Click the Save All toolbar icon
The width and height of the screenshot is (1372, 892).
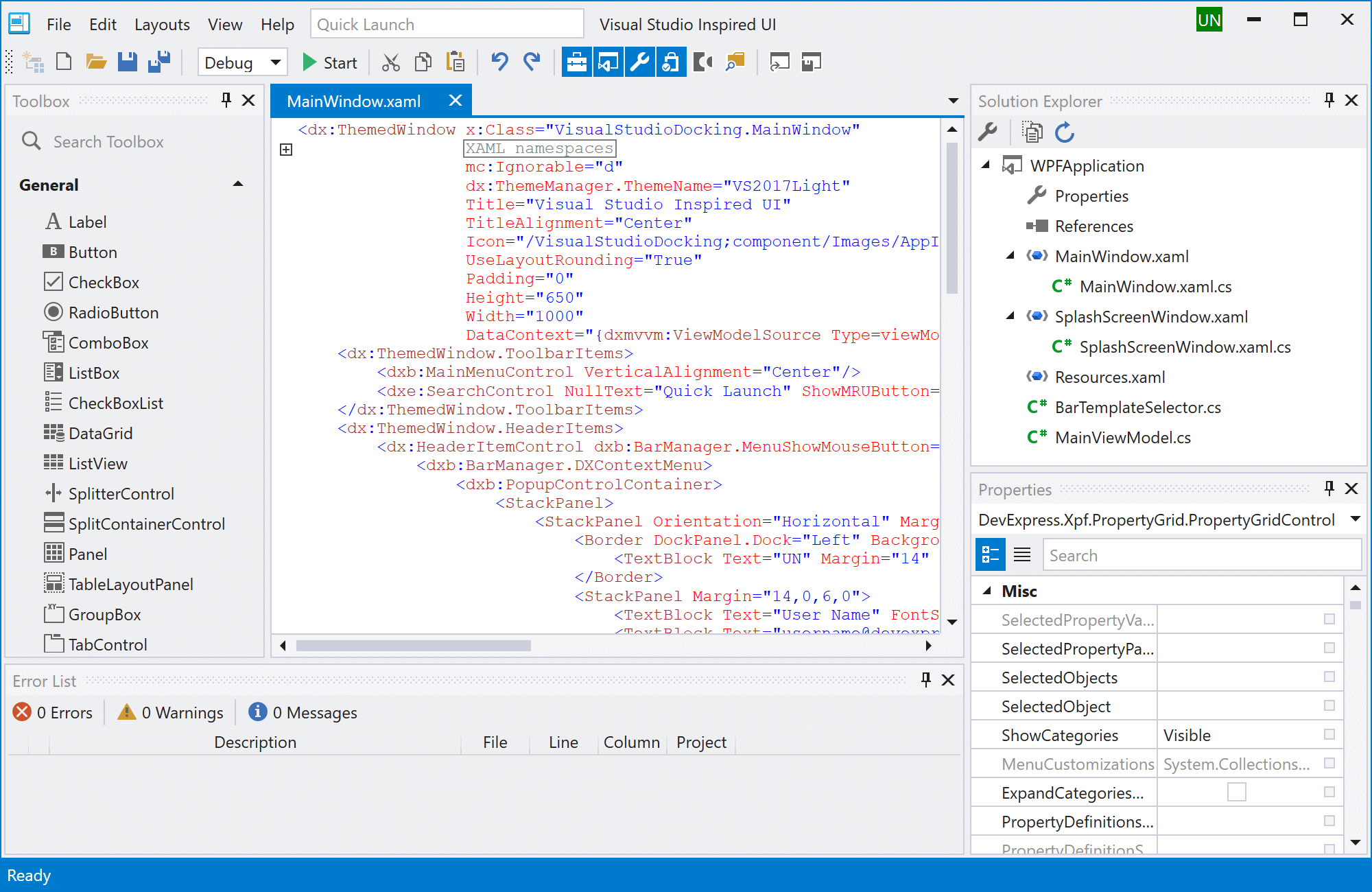(159, 62)
